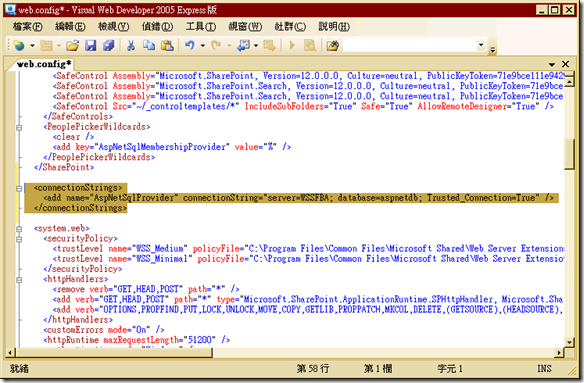Image resolution: width=584 pixels, height=383 pixels.
Task: Click the Open File folder icon
Action: (x=73, y=46)
